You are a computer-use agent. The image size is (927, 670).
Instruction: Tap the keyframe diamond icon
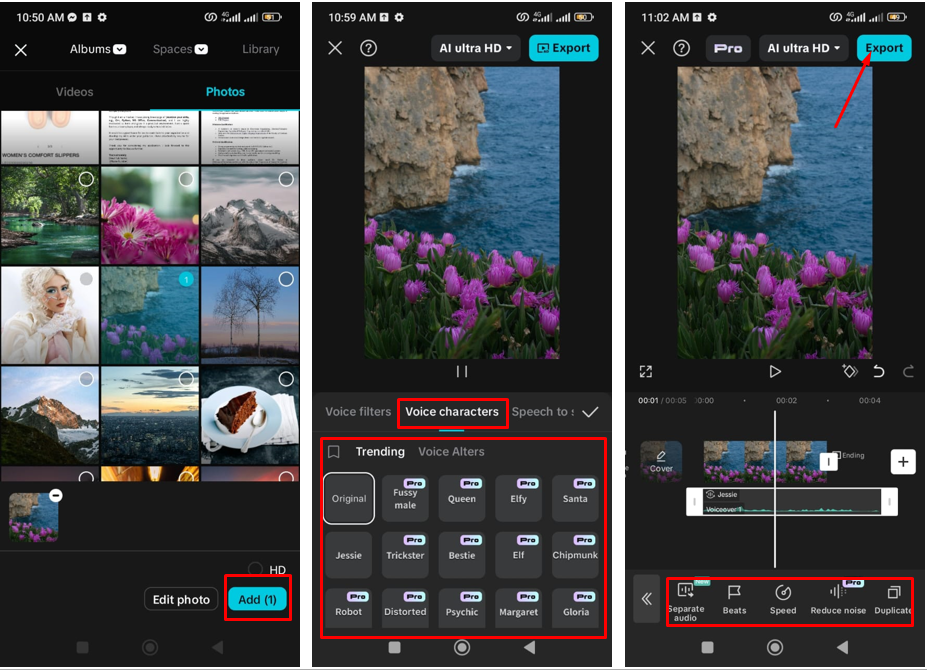tap(850, 371)
